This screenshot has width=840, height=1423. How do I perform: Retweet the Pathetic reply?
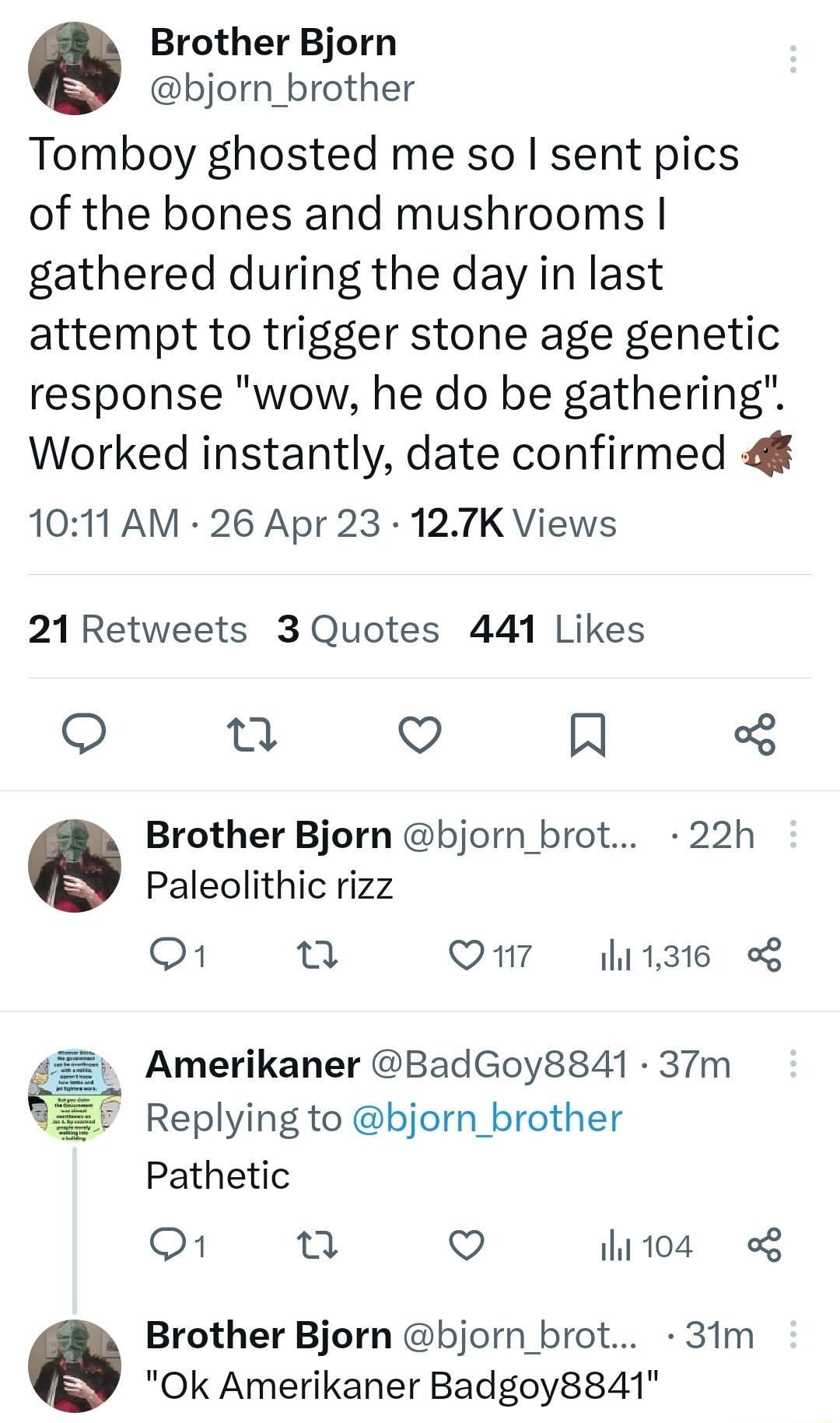coord(322,1246)
